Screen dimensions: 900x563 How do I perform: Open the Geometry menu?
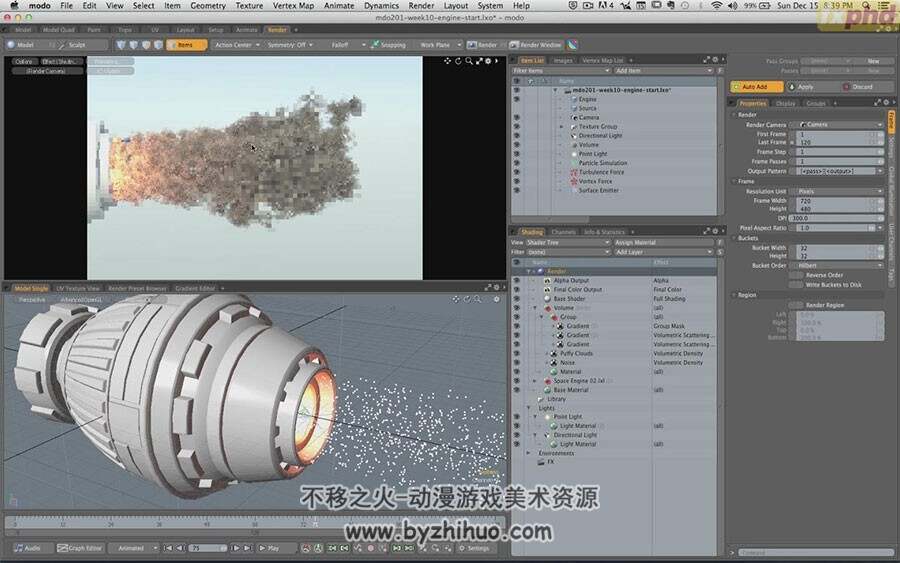(x=208, y=6)
